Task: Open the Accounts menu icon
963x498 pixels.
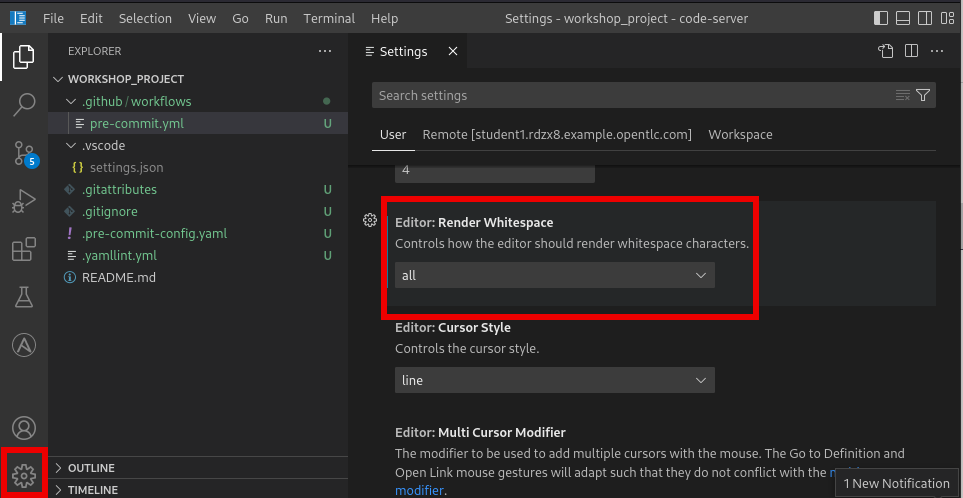Action: pyautogui.click(x=23, y=428)
